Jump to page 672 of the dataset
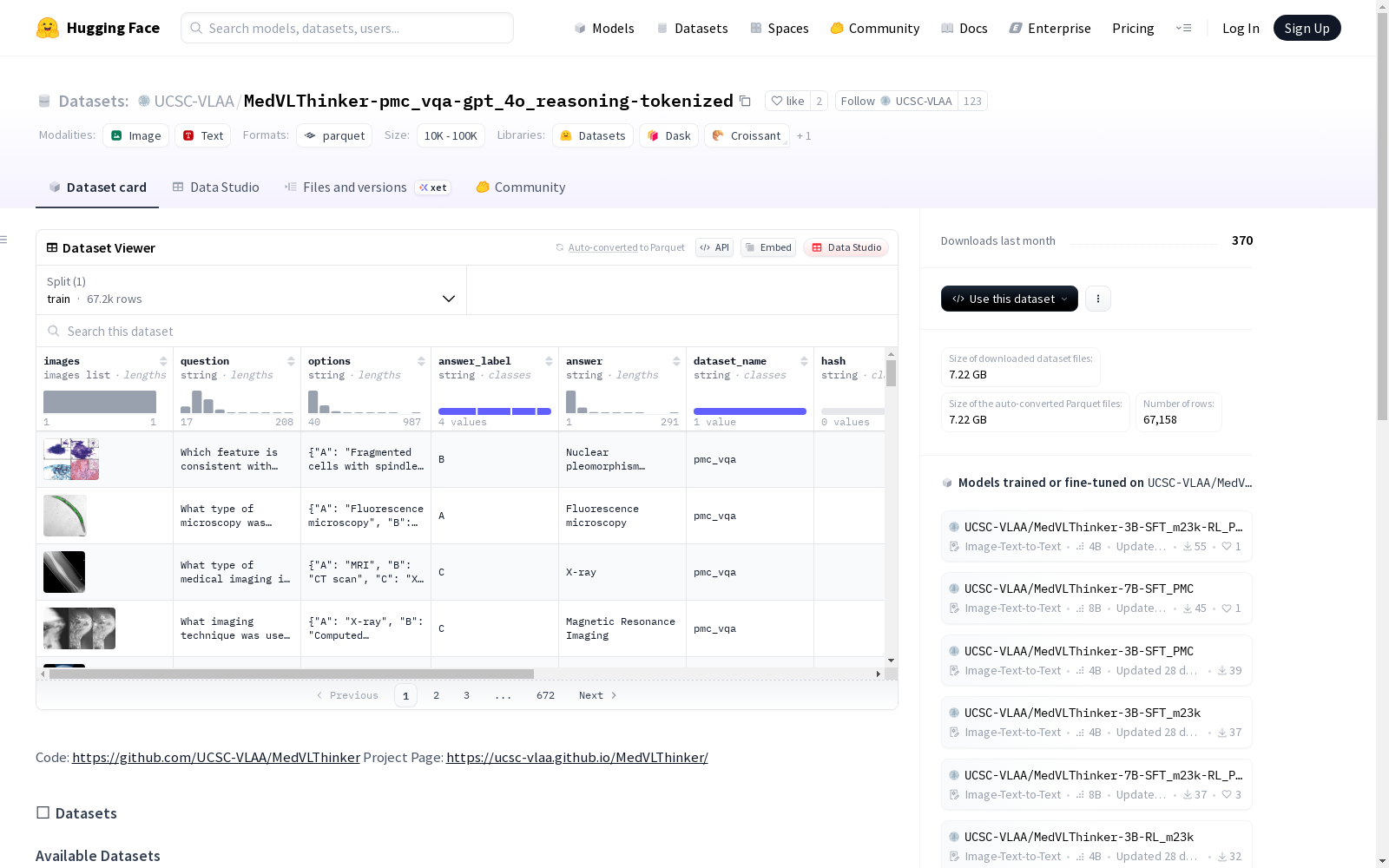The width and height of the screenshot is (1389, 868). [545, 695]
